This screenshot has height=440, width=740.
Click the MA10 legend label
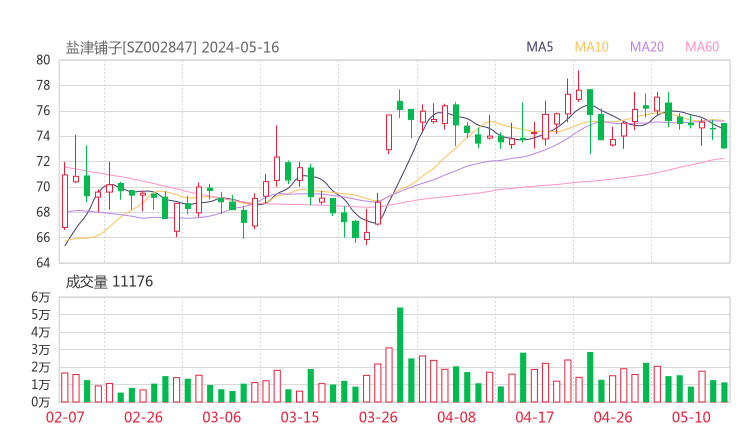click(591, 47)
